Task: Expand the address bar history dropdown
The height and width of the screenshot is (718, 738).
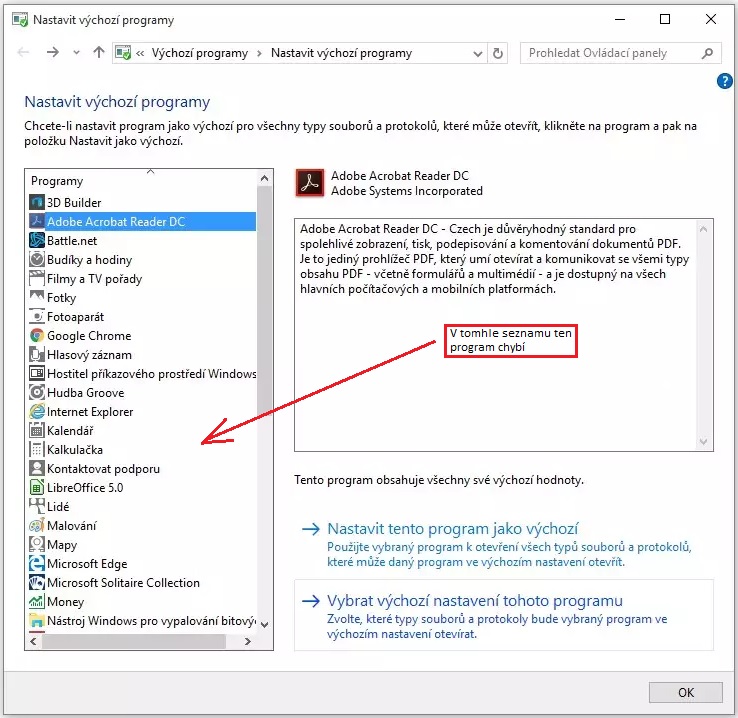Action: tap(478, 54)
